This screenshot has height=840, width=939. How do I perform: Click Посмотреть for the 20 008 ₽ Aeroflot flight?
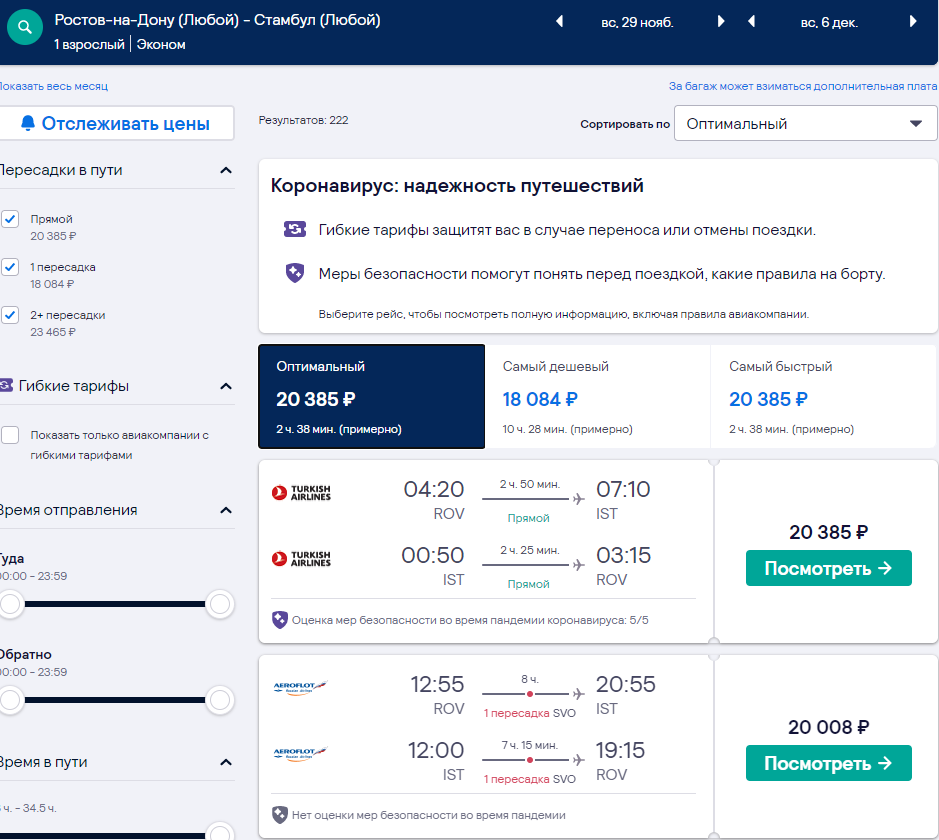pyautogui.click(x=828, y=763)
